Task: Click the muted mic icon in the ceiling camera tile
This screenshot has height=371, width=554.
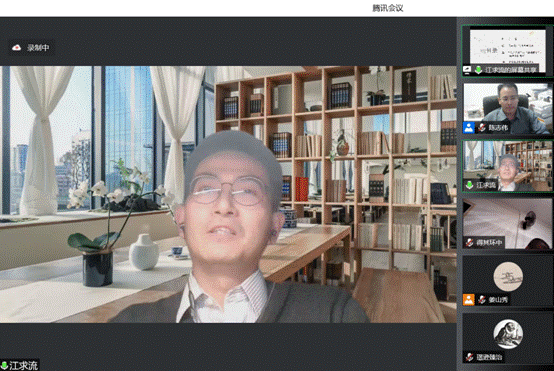Action: click(470, 242)
